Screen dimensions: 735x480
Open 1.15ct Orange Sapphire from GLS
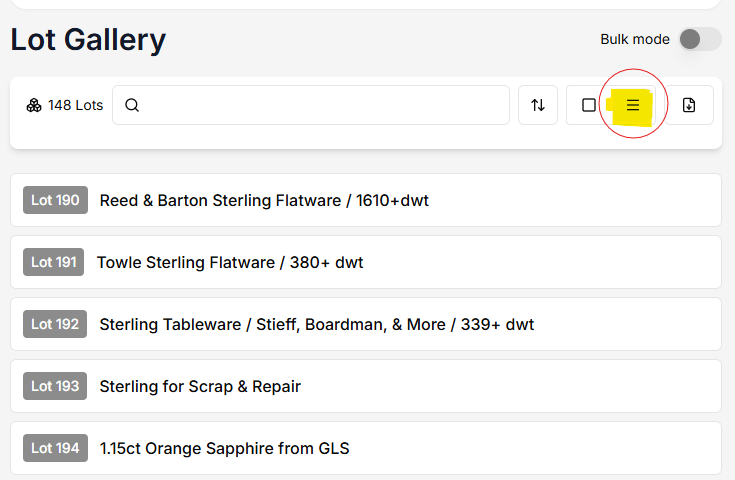pos(224,448)
